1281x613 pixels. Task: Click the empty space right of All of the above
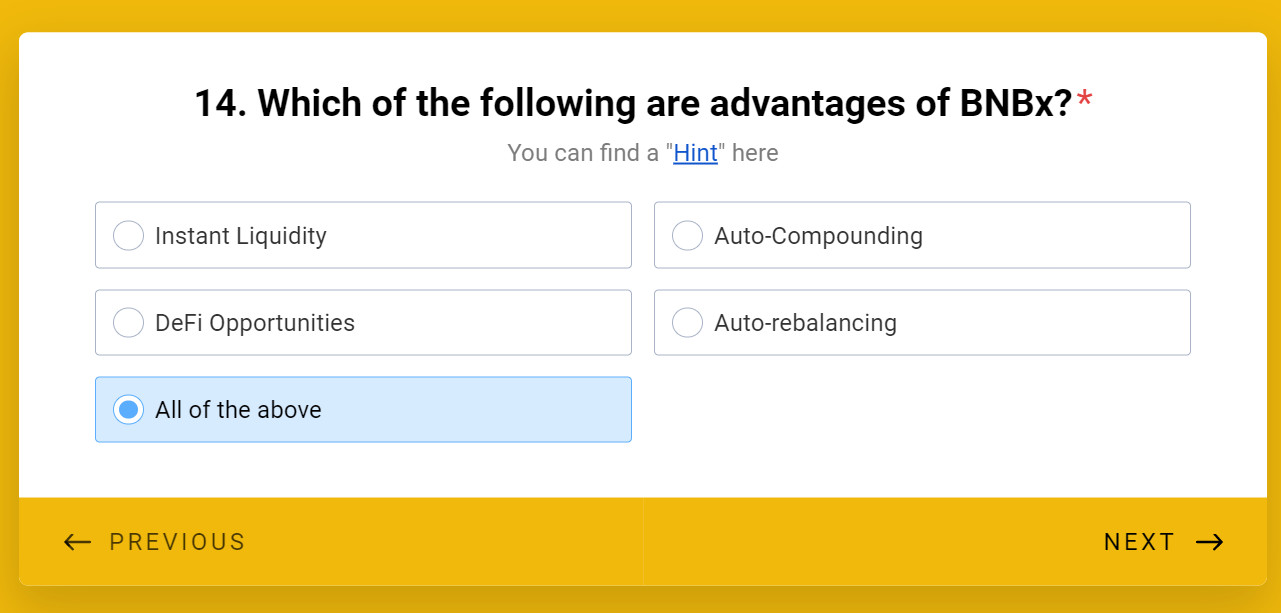[920, 410]
